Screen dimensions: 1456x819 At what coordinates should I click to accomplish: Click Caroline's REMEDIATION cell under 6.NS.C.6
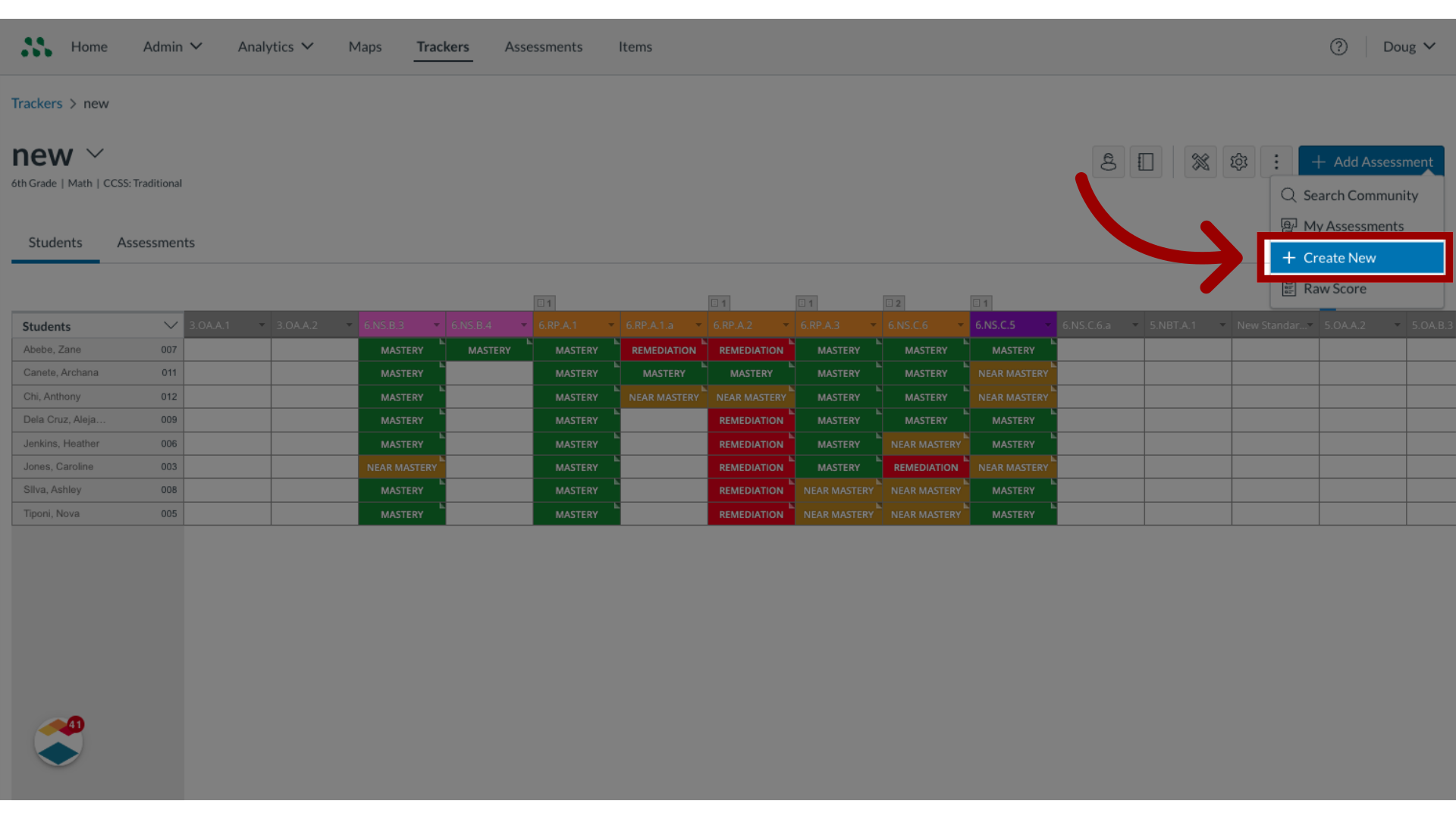point(925,467)
